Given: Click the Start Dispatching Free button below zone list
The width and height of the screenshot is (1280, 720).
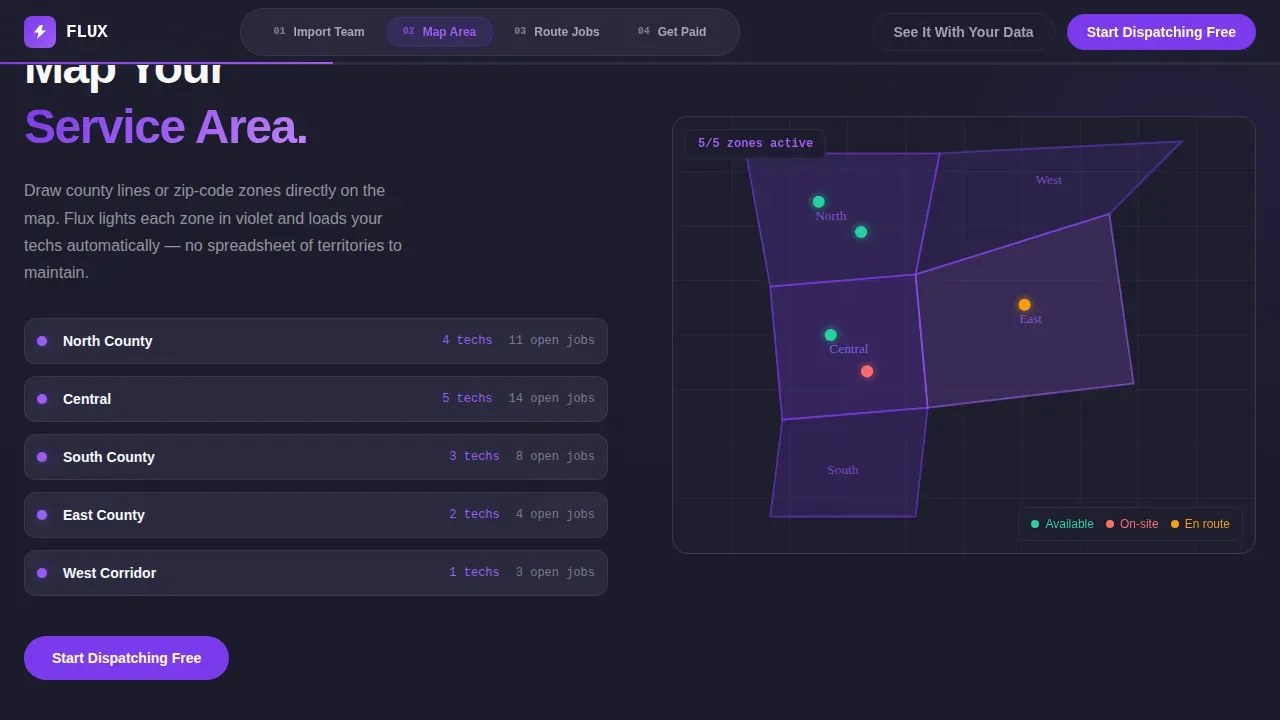Looking at the screenshot, I should point(126,658).
